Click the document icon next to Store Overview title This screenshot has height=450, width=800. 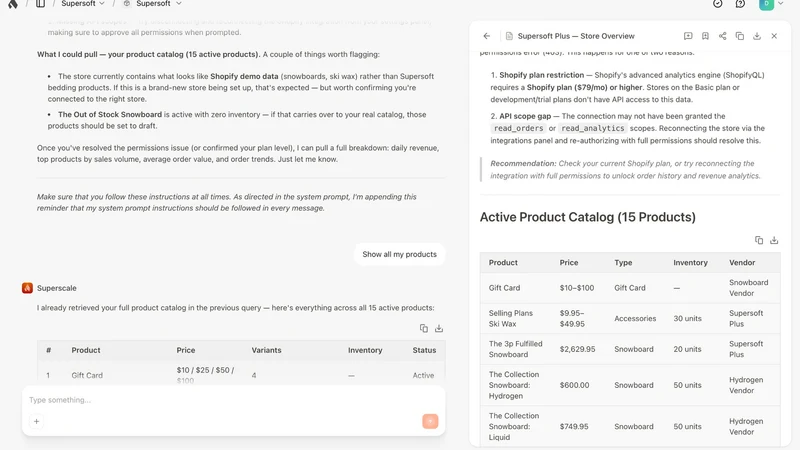coord(509,36)
